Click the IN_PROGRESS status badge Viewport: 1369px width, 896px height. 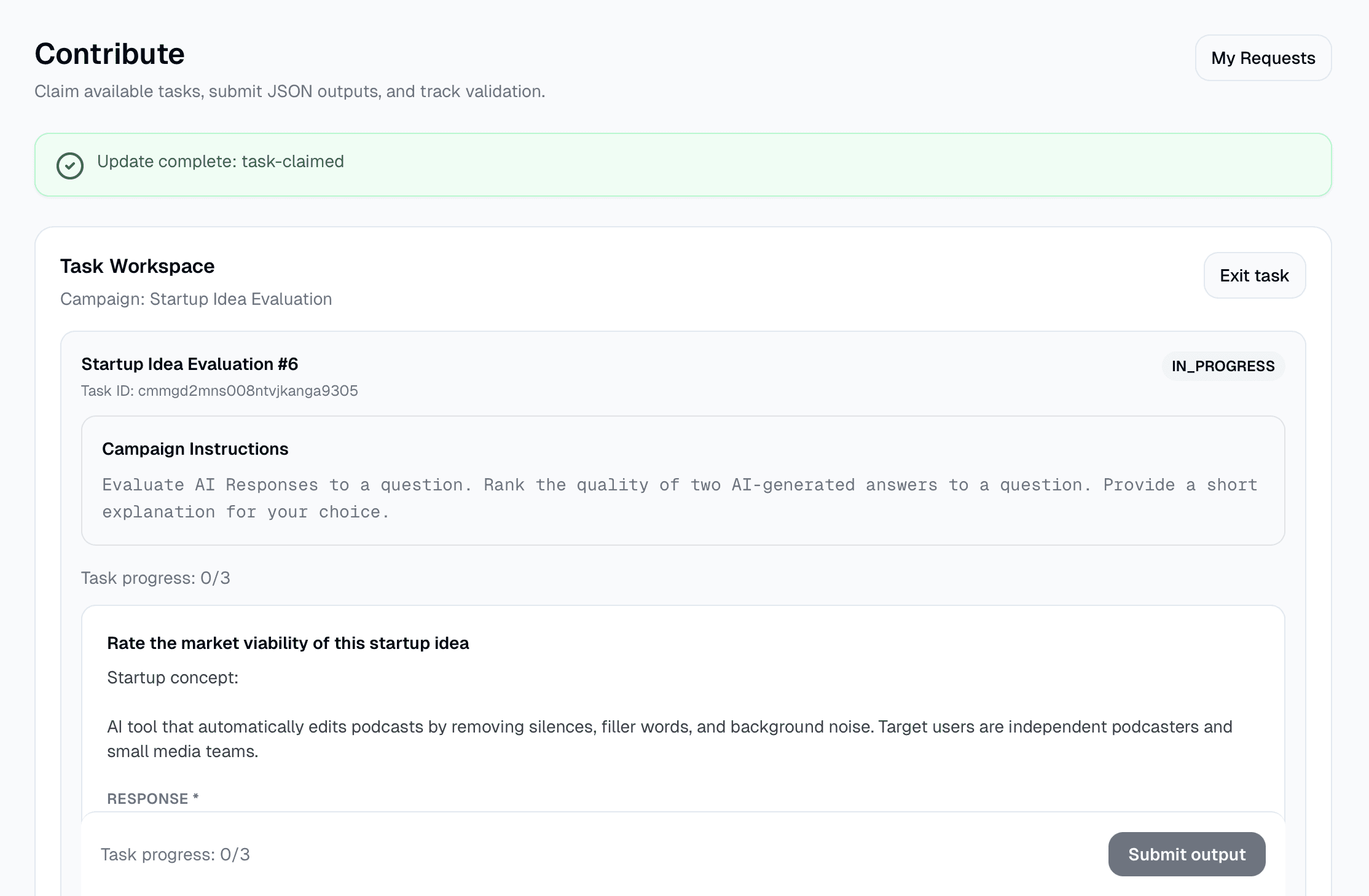click(x=1223, y=366)
